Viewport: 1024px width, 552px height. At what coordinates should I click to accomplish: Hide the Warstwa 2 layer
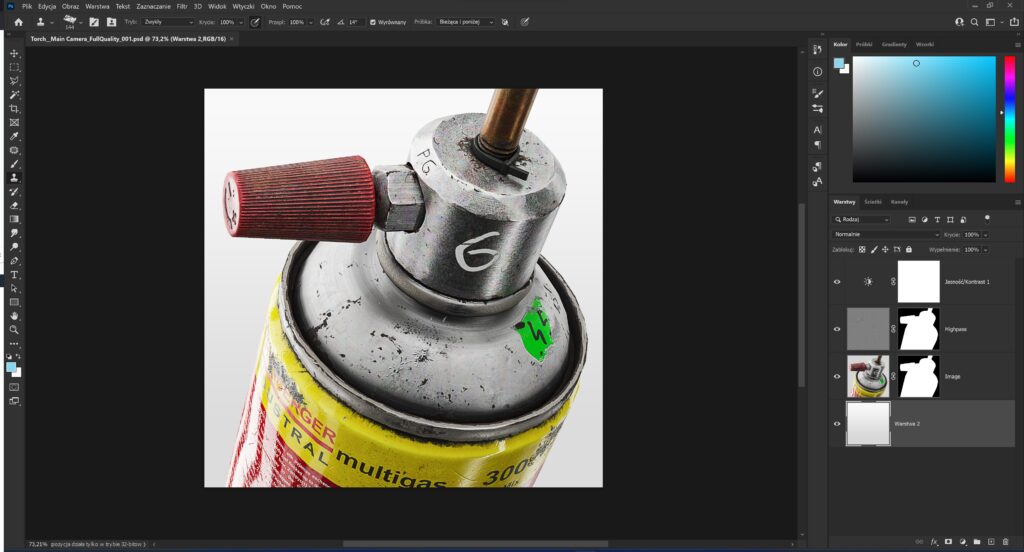(x=837, y=423)
